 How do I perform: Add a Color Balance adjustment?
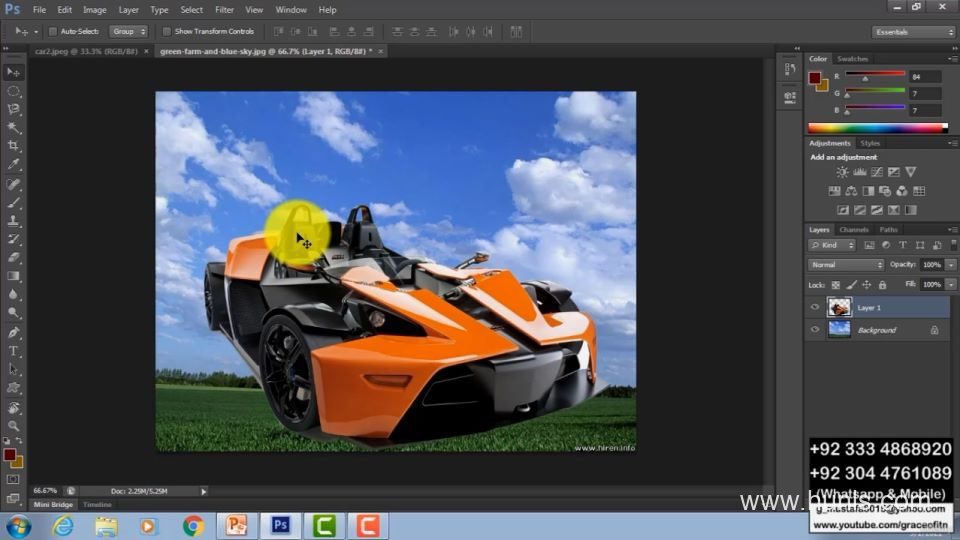[851, 191]
